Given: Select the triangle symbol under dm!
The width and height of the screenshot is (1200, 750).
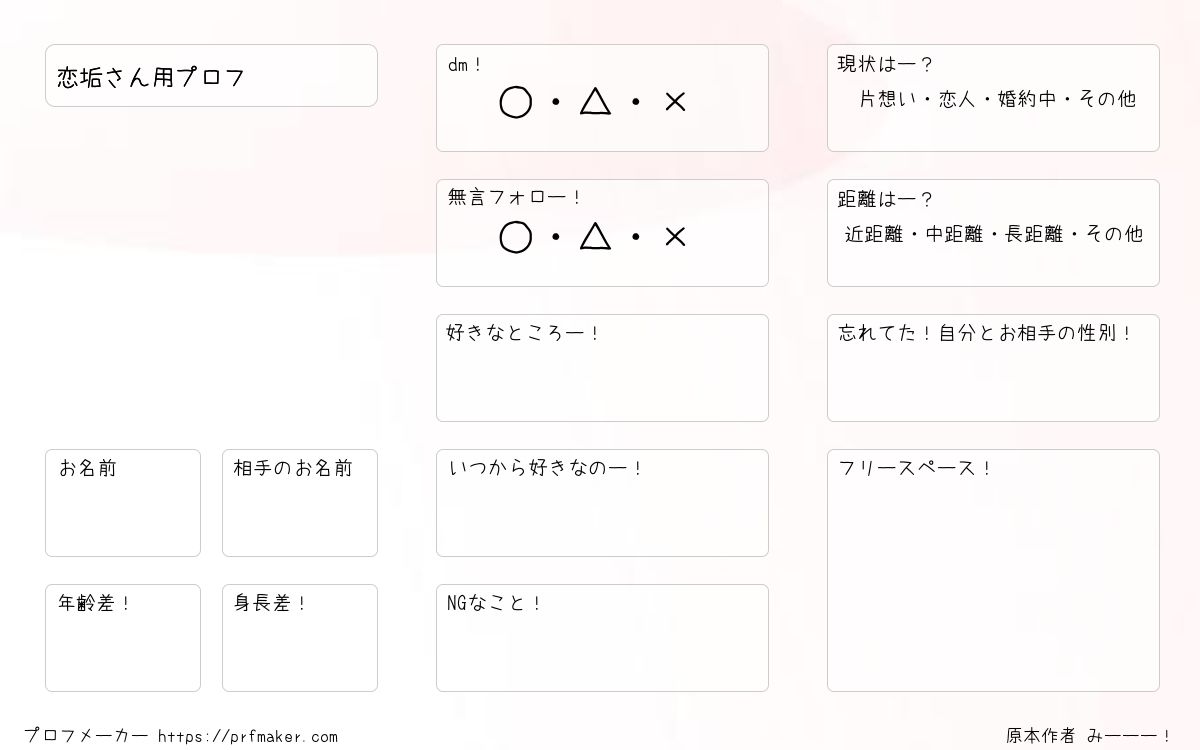Looking at the screenshot, I should click(595, 101).
